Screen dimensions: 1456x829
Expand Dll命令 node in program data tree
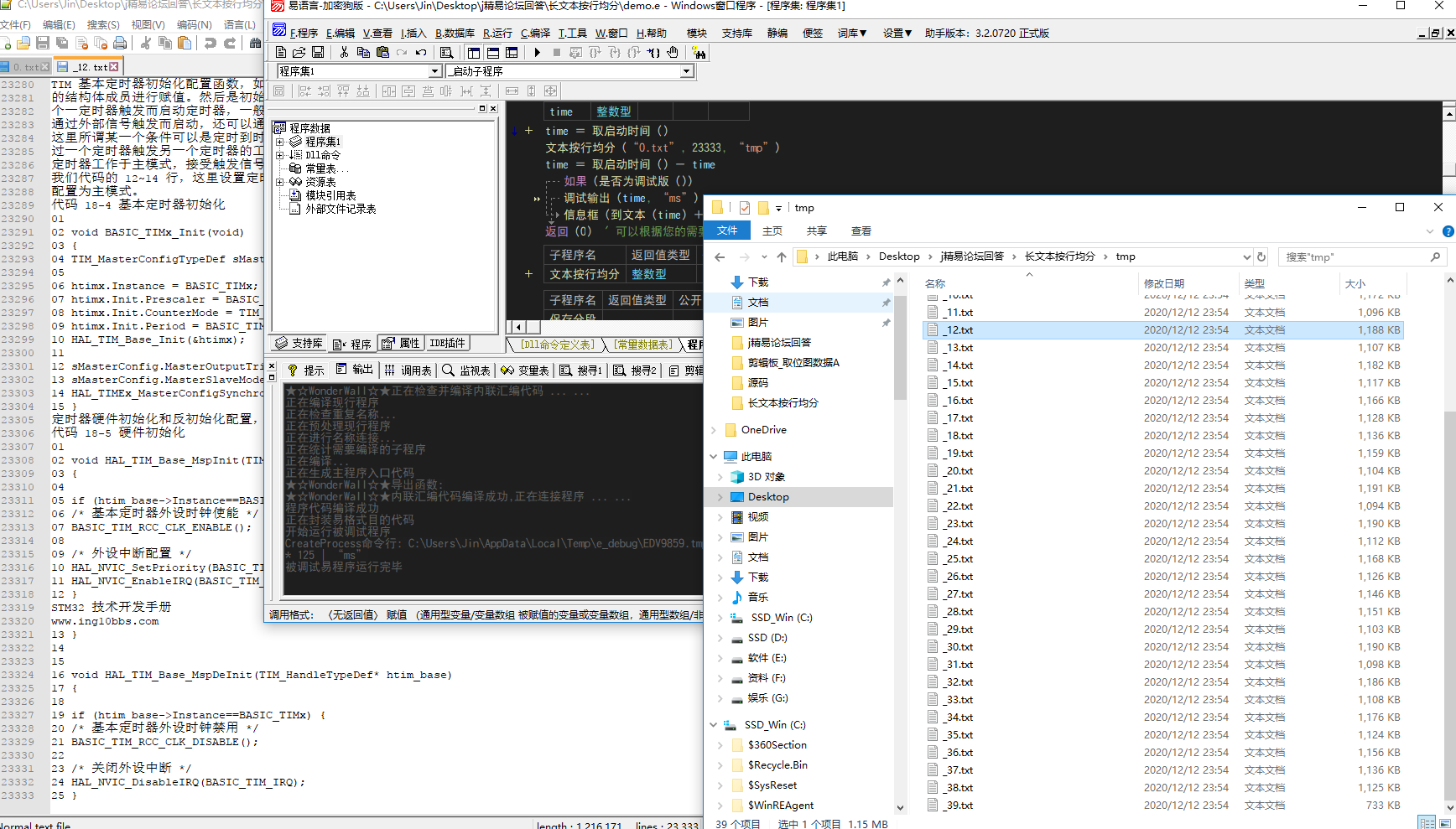pyautogui.click(x=280, y=155)
